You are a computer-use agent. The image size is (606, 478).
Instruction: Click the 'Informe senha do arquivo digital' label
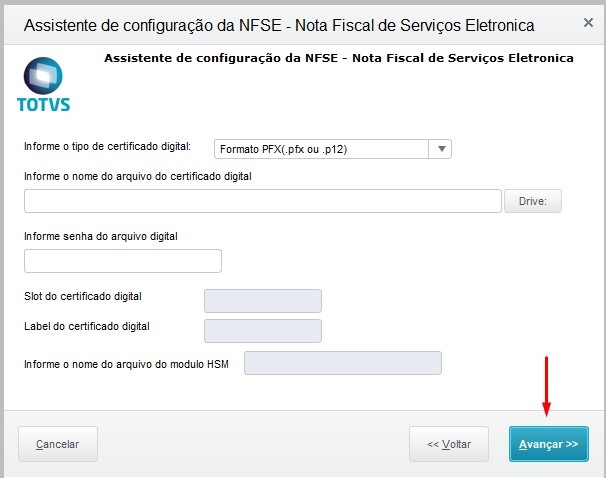(100, 236)
